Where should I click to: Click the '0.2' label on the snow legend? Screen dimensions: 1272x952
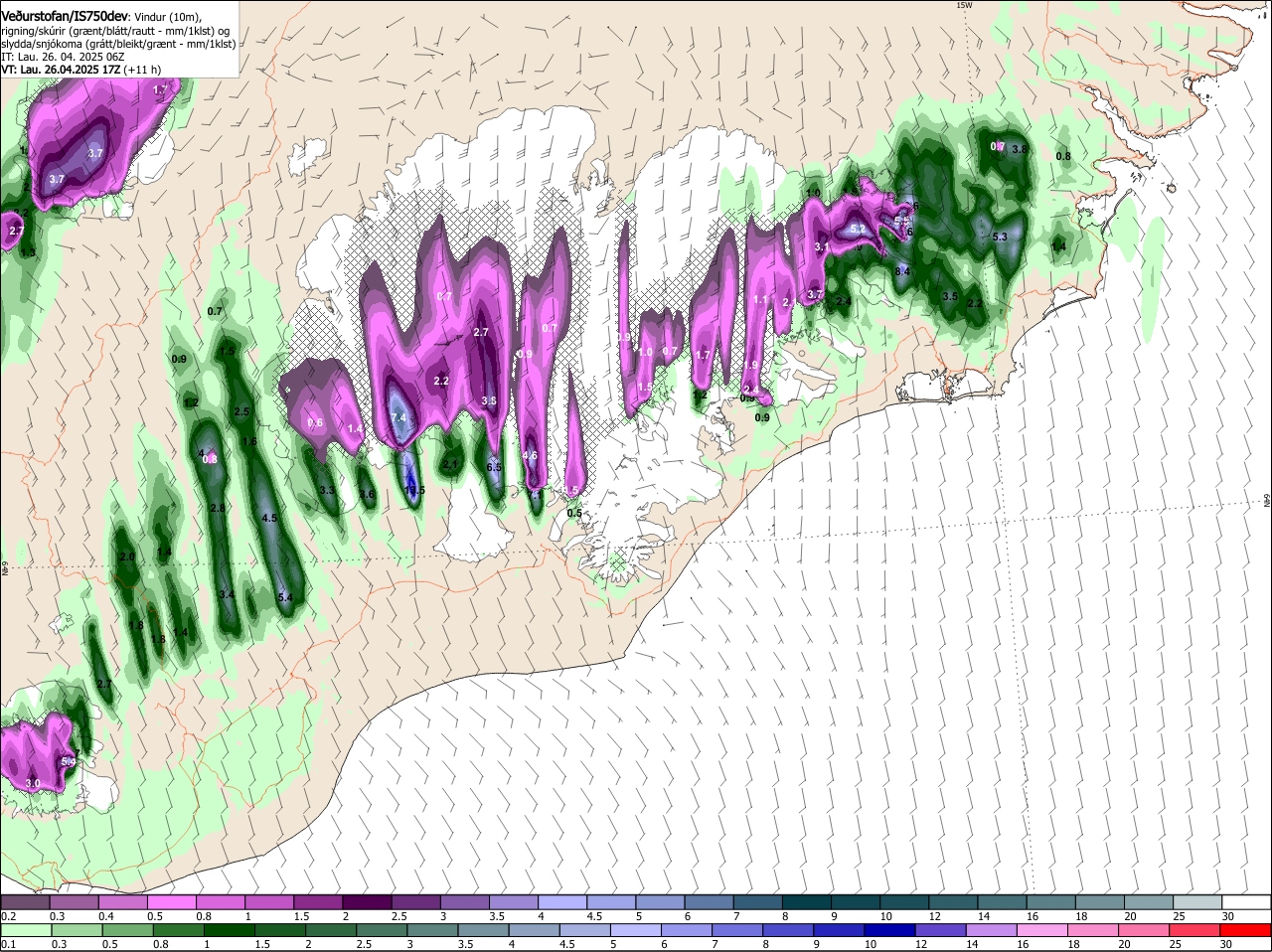(x=8, y=915)
